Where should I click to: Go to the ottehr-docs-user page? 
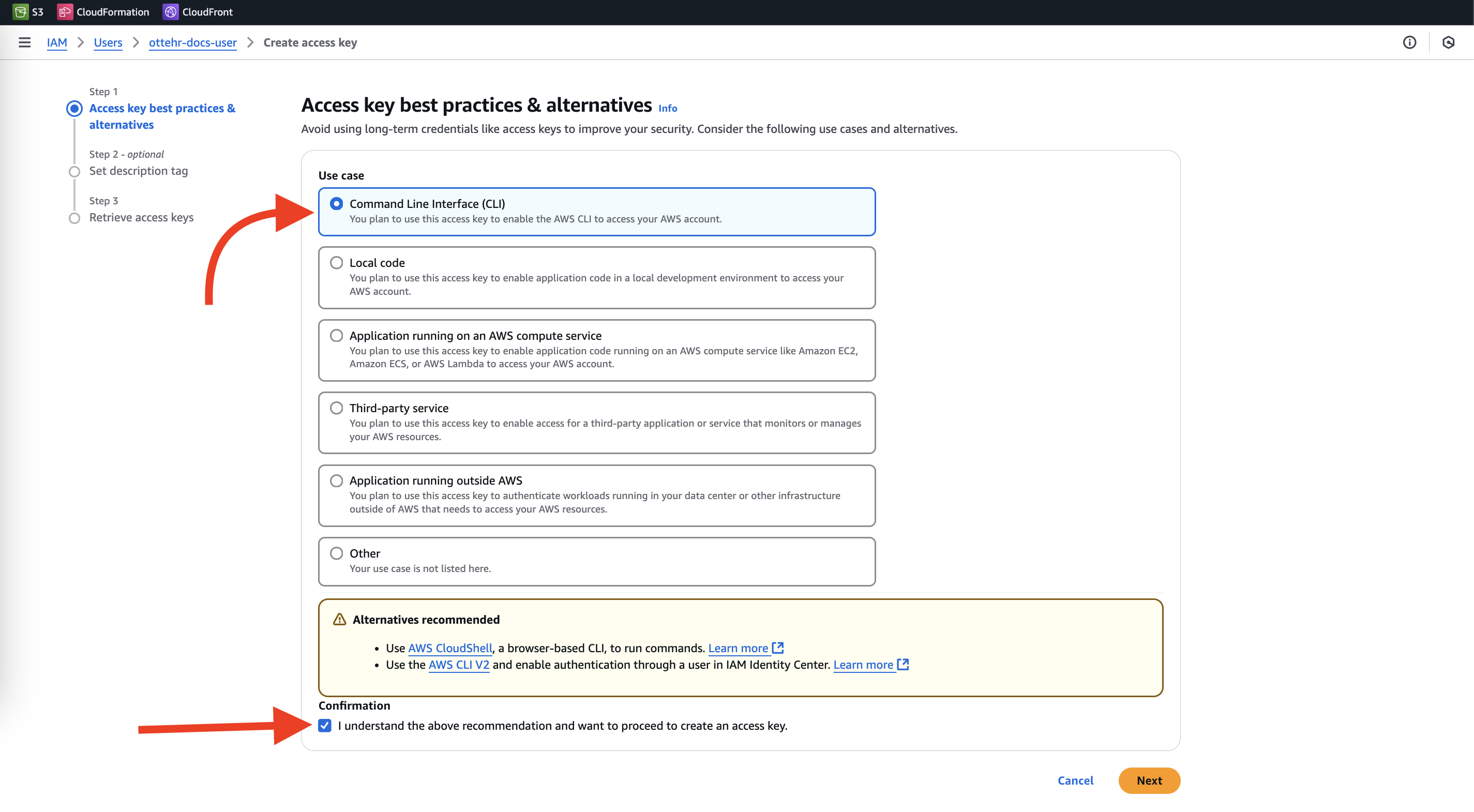192,42
